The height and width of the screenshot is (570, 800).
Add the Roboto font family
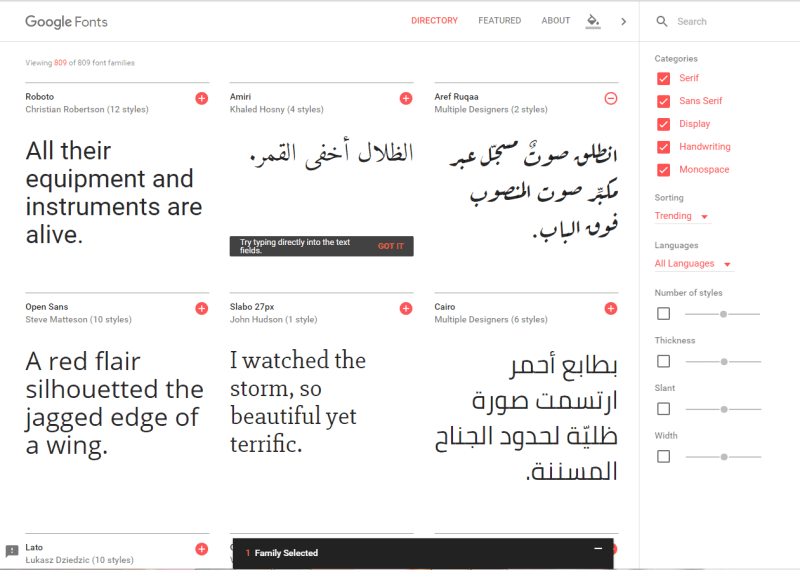point(202,98)
